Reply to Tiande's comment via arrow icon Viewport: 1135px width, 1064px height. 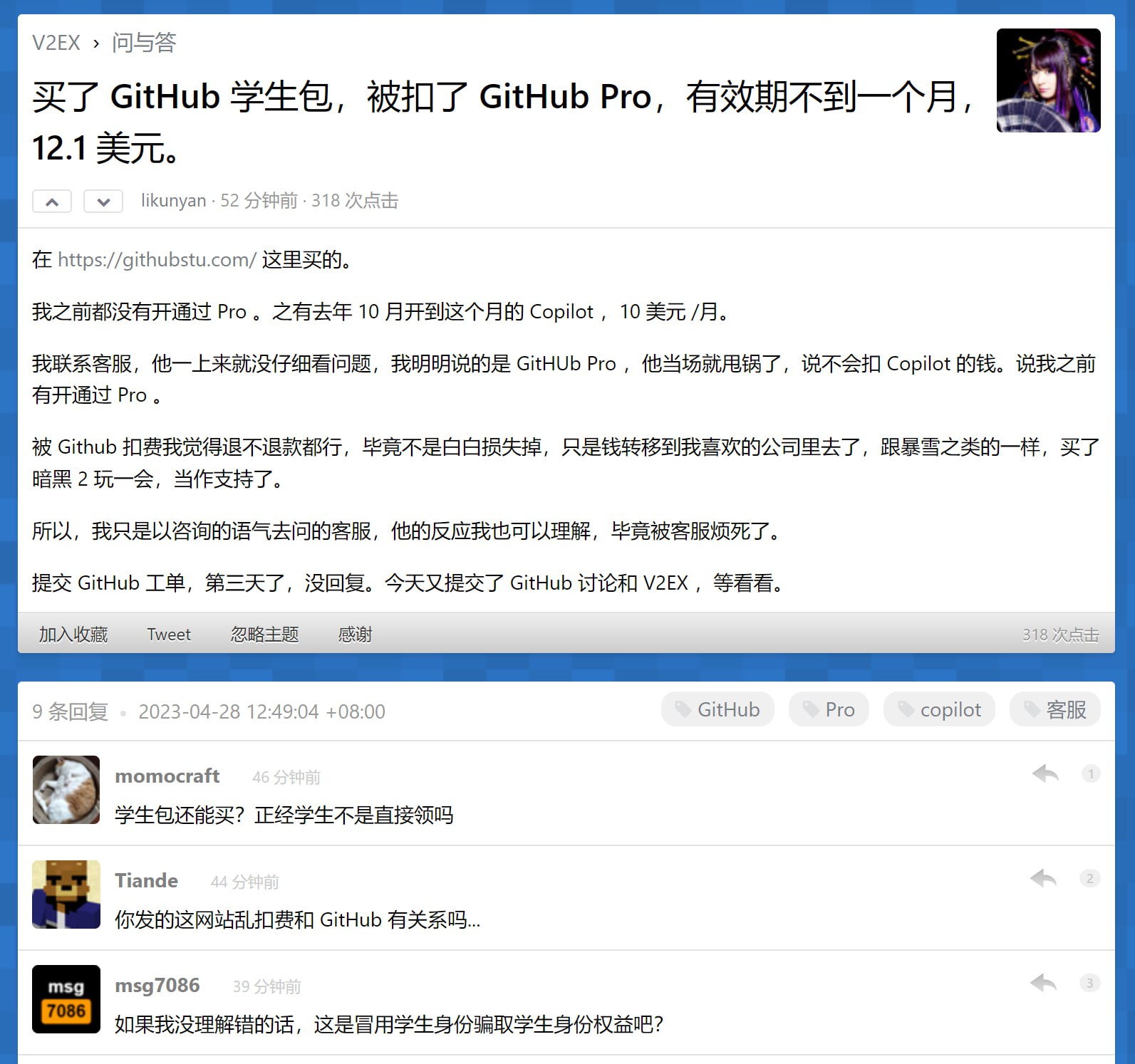pos(1043,878)
